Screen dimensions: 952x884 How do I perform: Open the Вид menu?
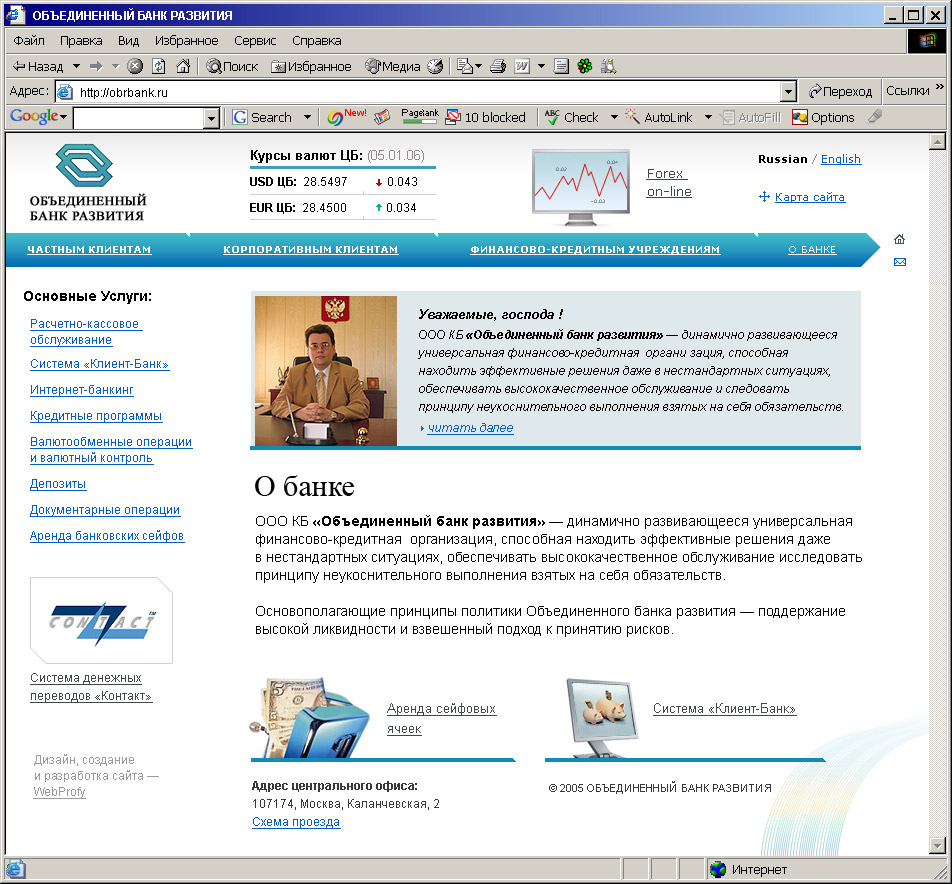tap(128, 41)
